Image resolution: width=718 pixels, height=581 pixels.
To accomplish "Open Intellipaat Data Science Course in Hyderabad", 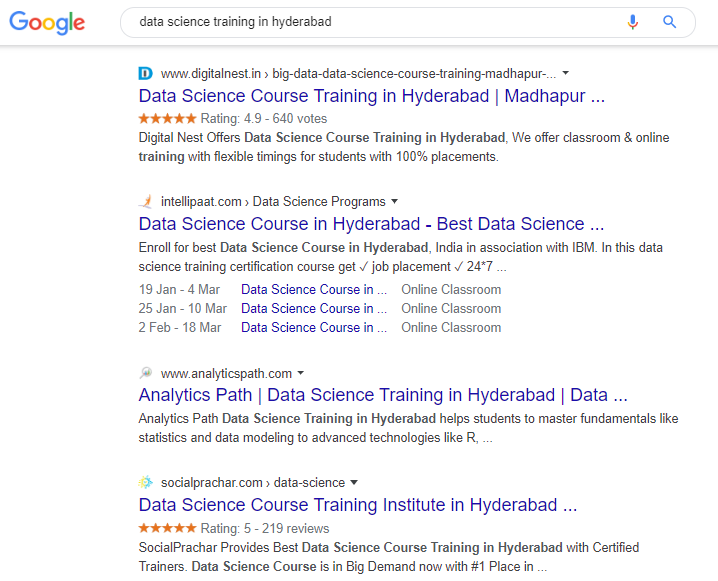I will pos(371,224).
